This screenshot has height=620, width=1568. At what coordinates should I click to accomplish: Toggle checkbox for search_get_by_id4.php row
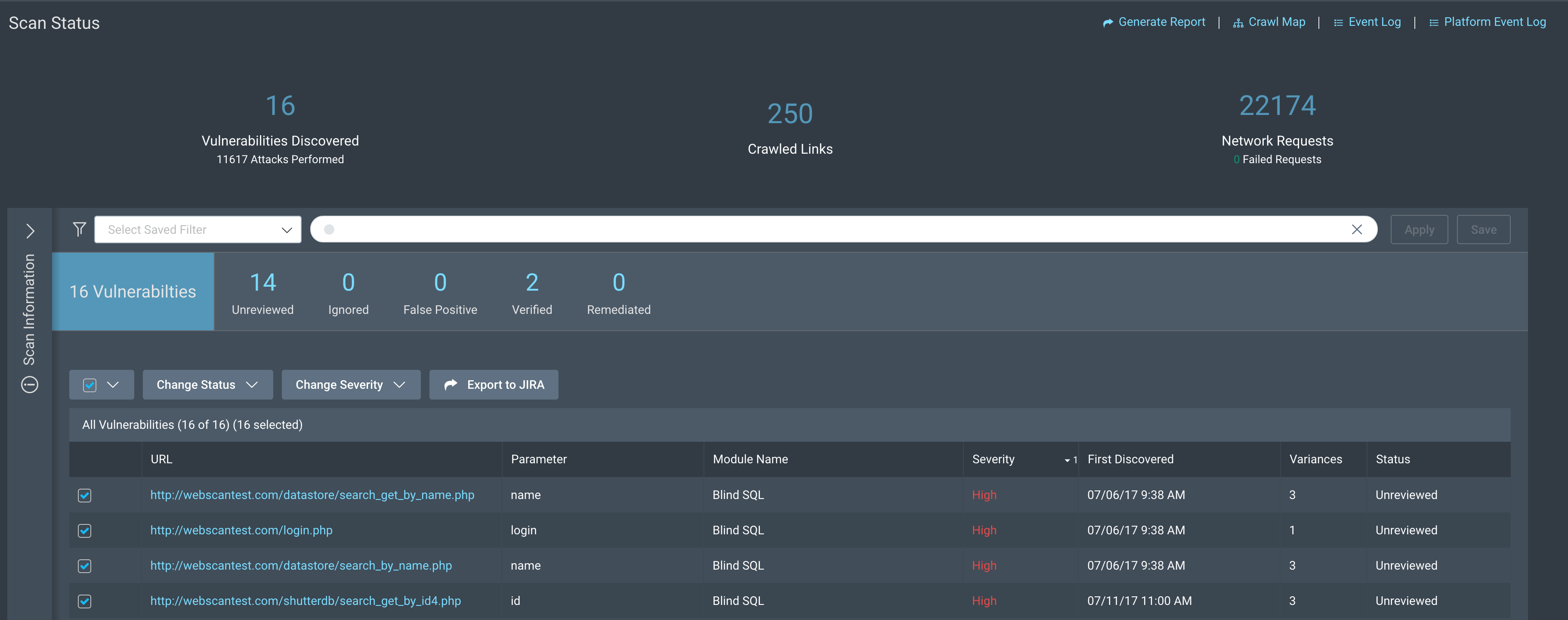[85, 601]
